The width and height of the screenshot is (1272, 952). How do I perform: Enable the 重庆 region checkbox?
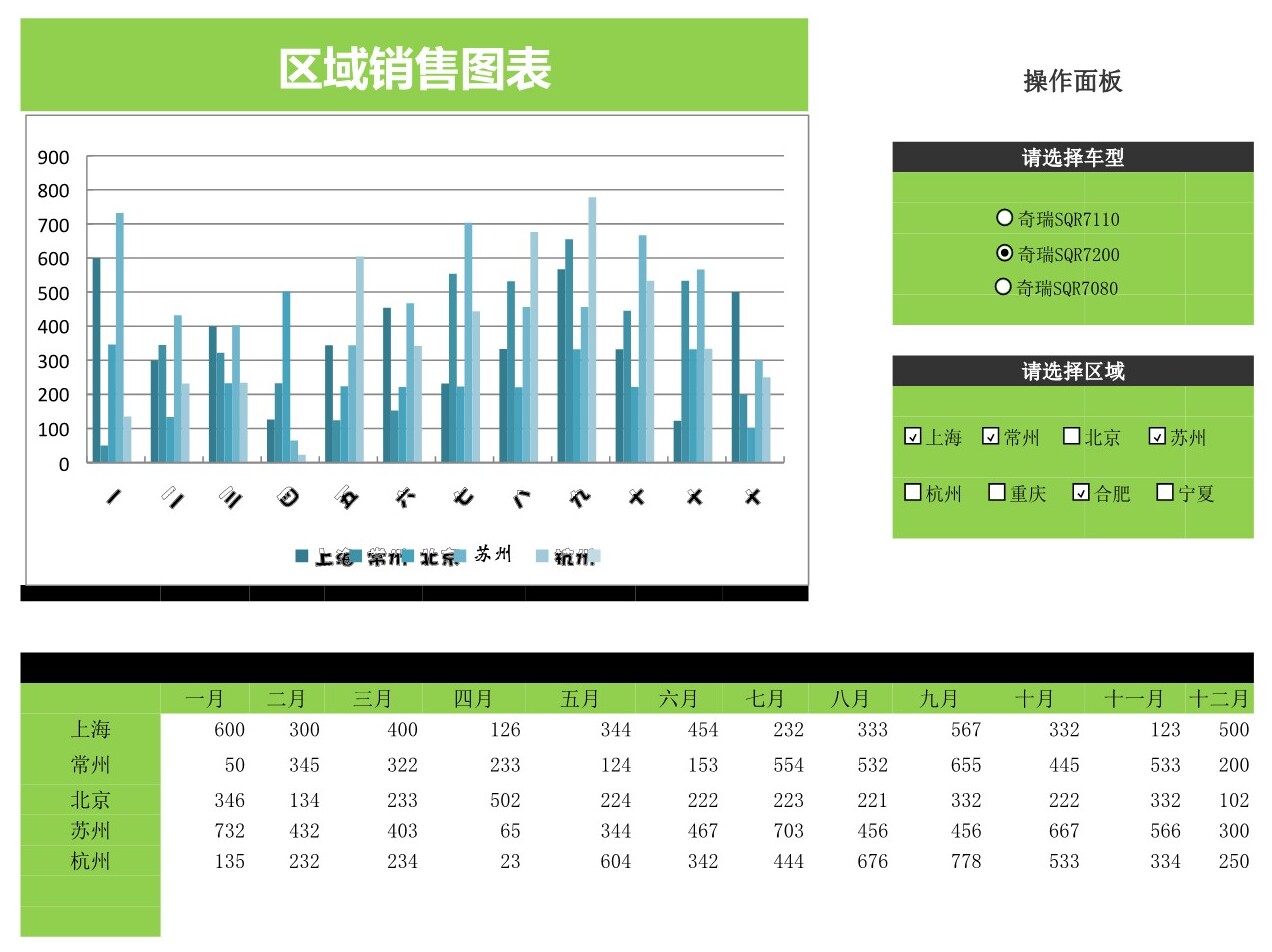[x=996, y=492]
